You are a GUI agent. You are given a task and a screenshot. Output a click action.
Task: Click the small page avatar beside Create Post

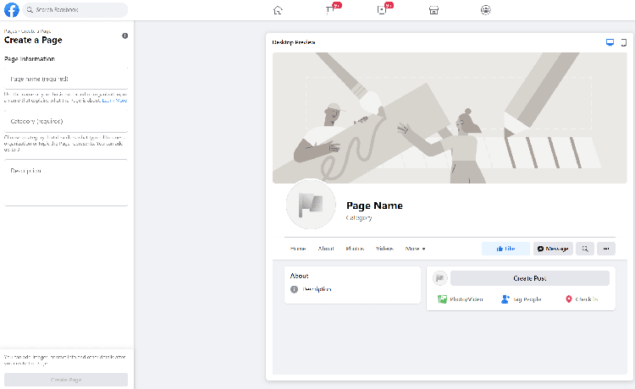pos(440,278)
